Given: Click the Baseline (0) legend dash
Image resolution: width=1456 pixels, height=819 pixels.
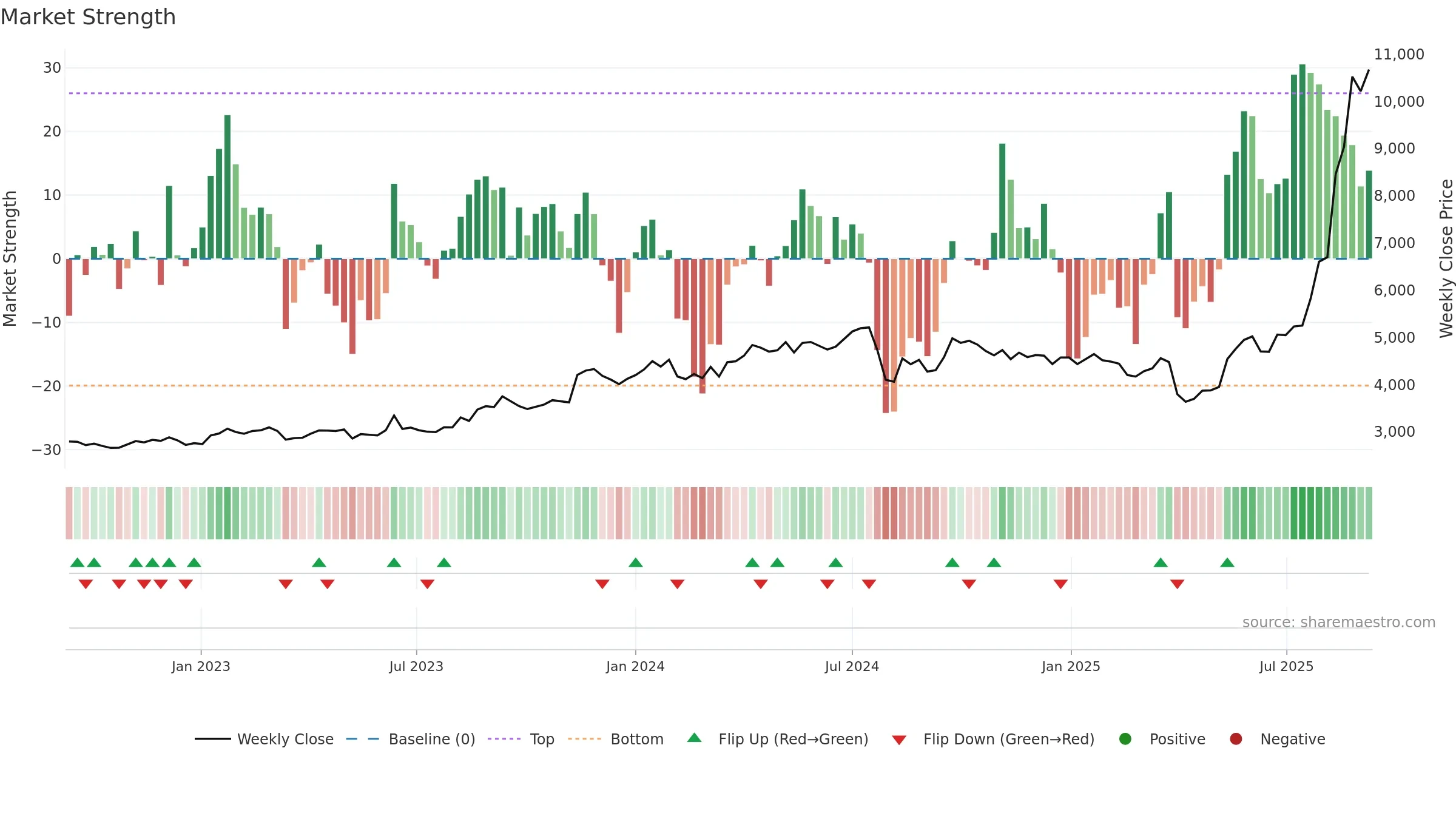Looking at the screenshot, I should pos(362,739).
